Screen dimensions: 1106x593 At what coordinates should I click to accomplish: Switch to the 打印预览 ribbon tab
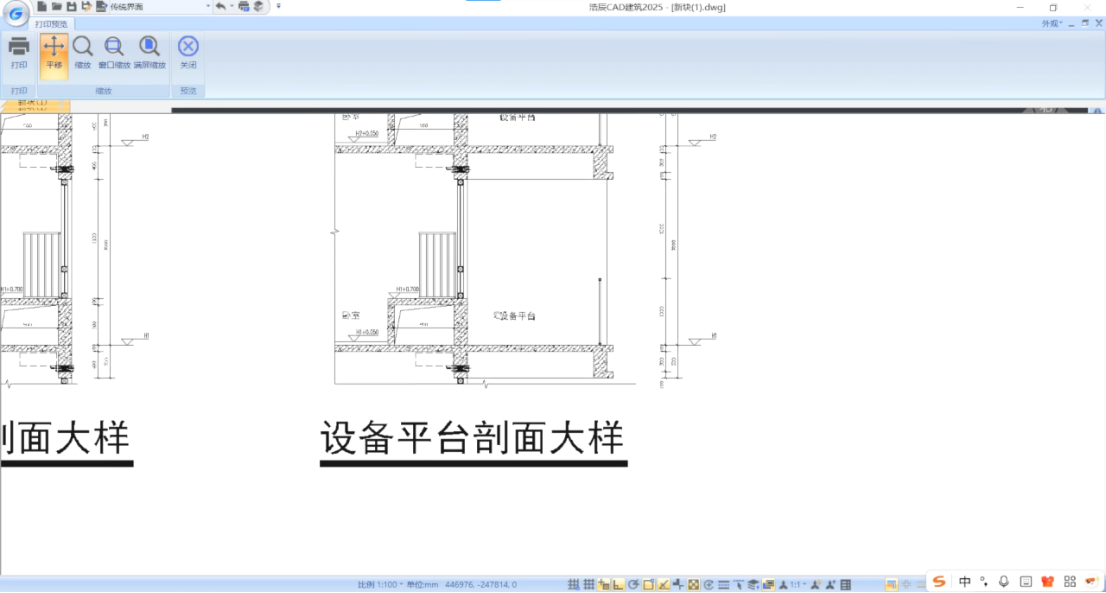tap(53, 23)
